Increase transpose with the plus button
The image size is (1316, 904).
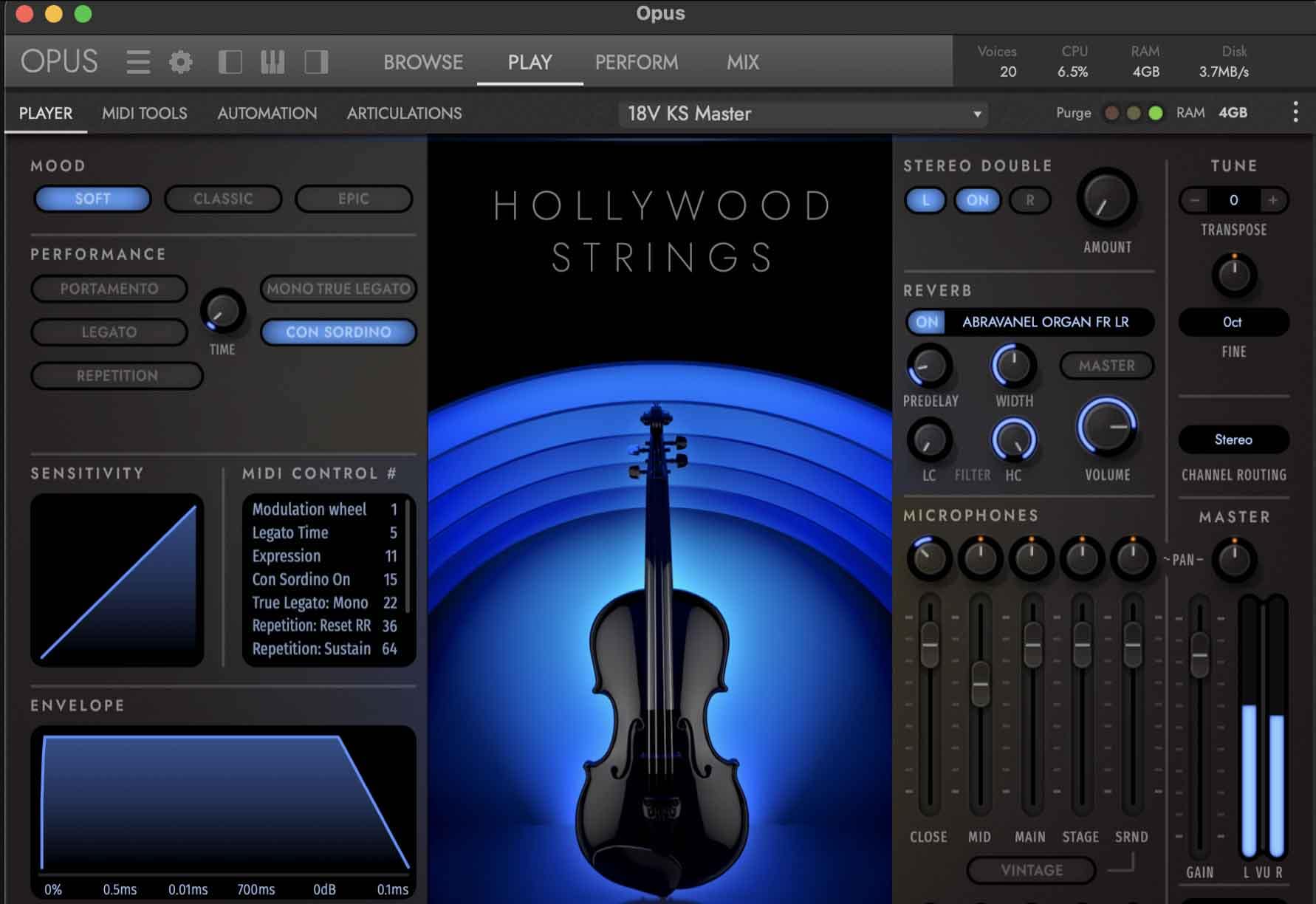click(1272, 200)
